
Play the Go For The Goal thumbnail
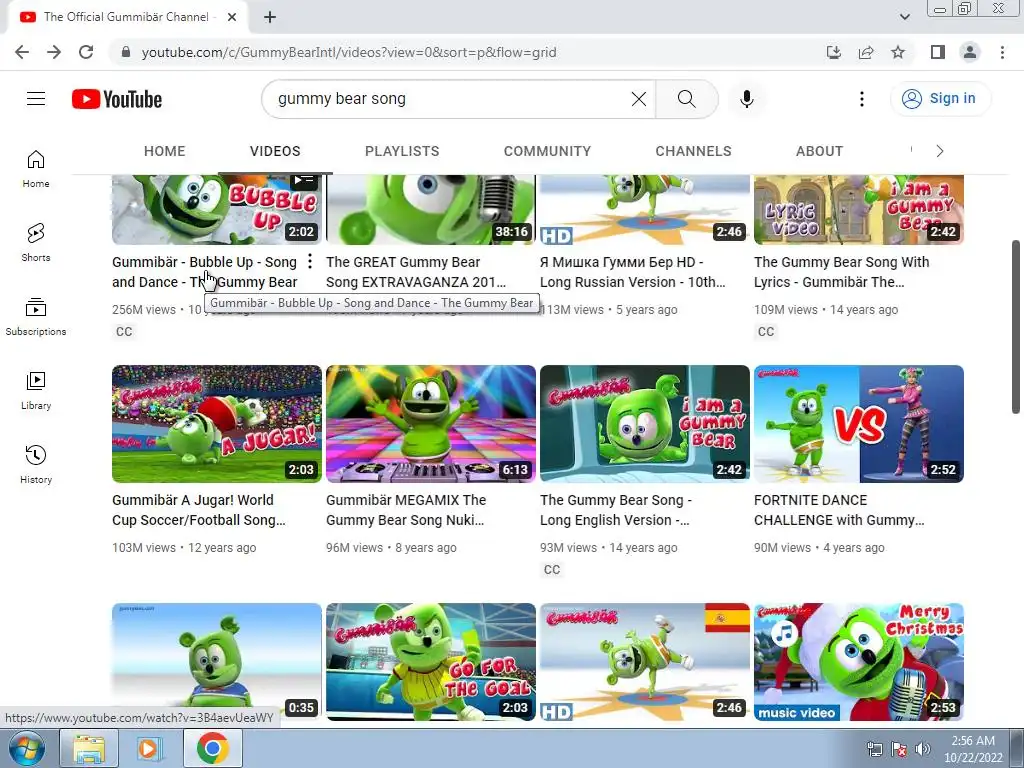pyautogui.click(x=431, y=662)
